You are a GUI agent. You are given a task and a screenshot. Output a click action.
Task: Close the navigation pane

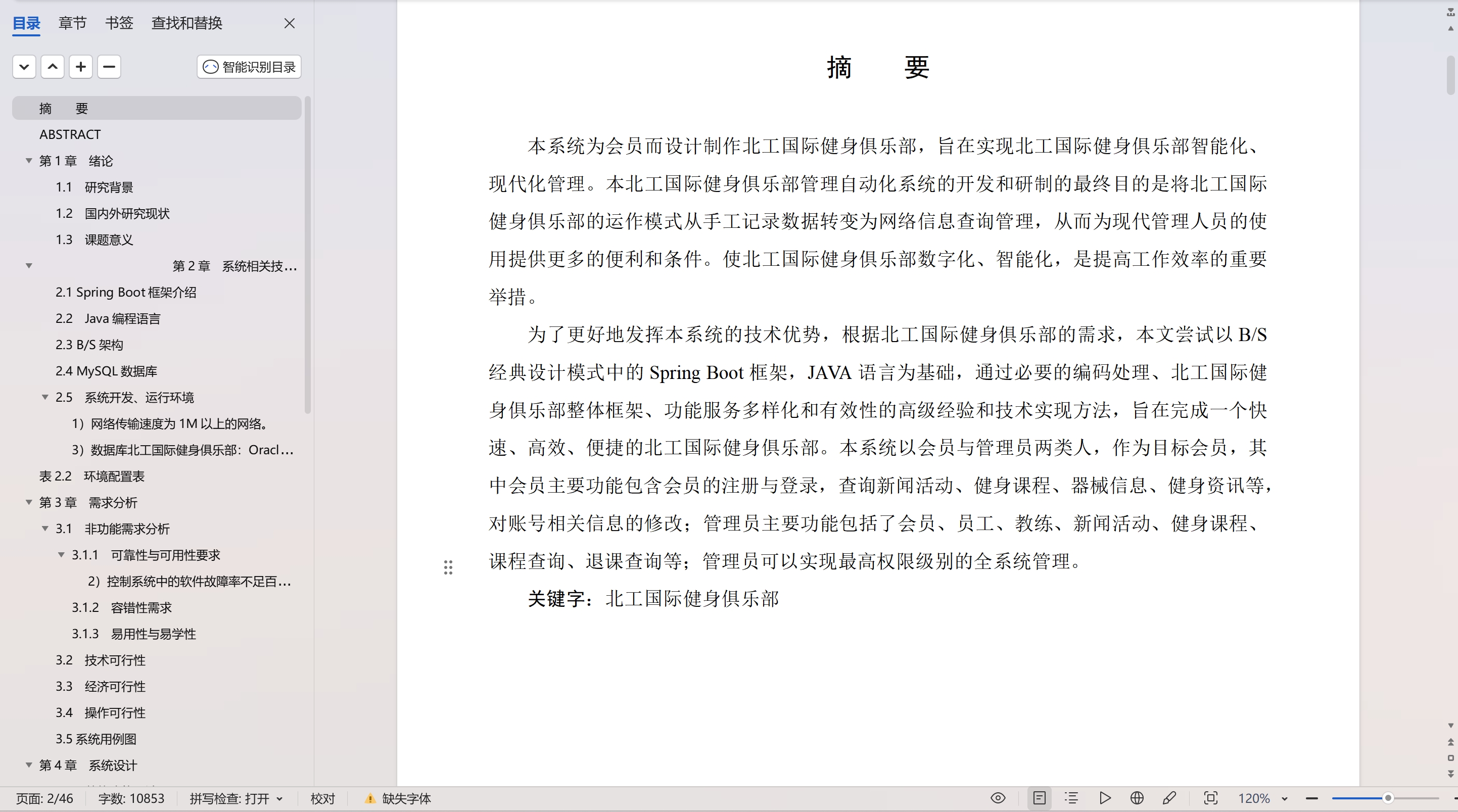click(289, 23)
